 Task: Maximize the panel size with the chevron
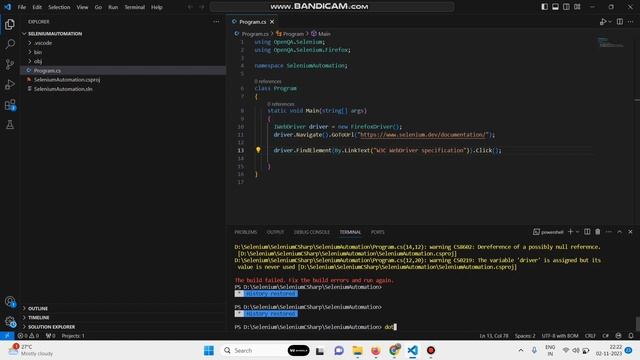[620, 232]
